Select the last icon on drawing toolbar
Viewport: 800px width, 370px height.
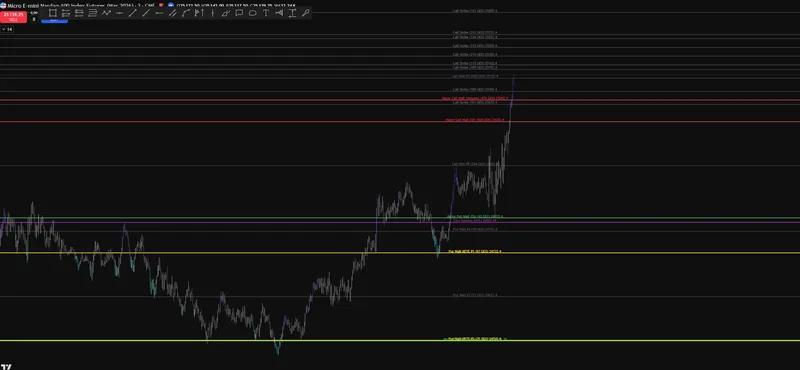(x=306, y=13)
